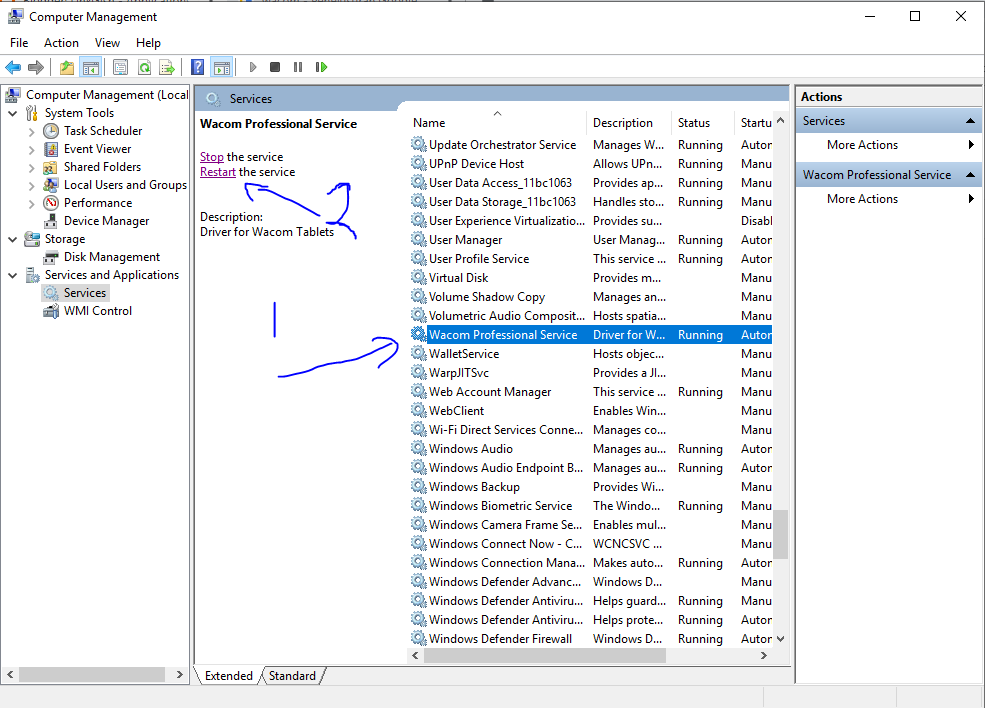This screenshot has width=985, height=708.
Task: Click the Restart the service link
Action: pyautogui.click(x=218, y=172)
